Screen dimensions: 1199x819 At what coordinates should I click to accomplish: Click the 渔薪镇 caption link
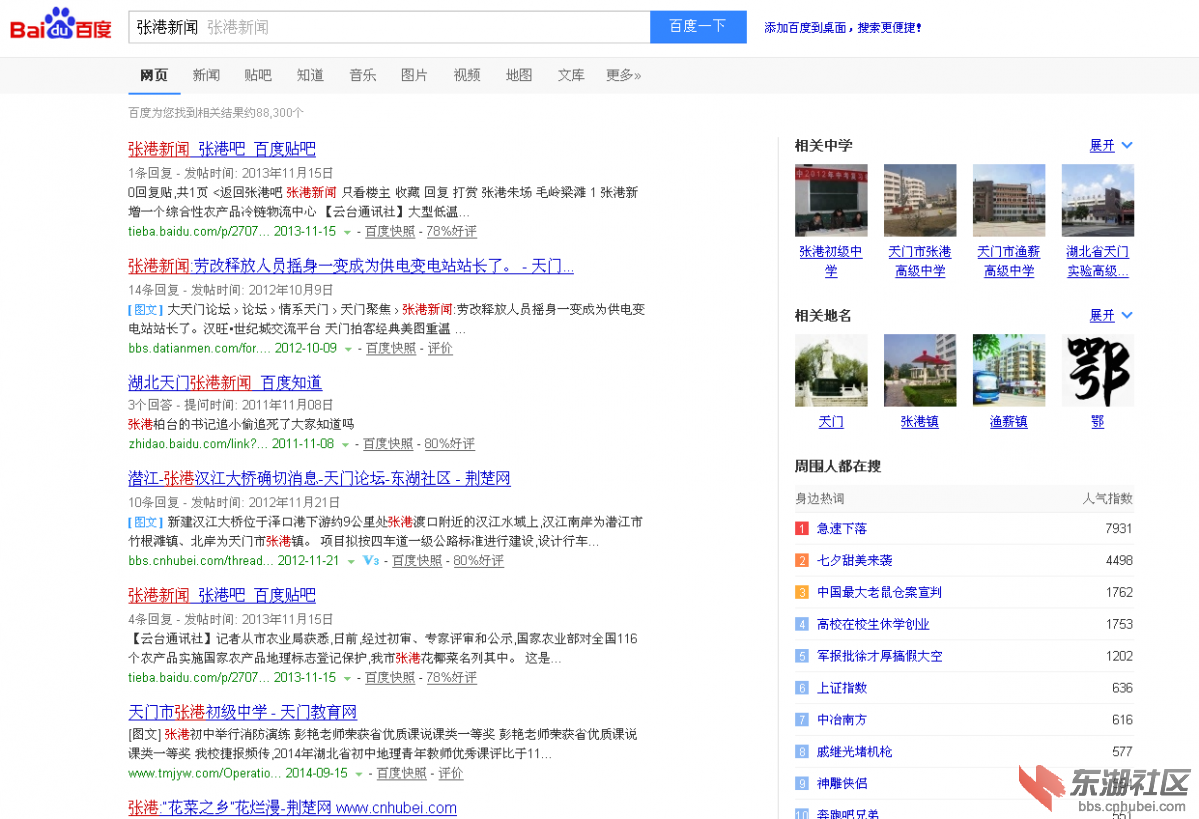1009,421
